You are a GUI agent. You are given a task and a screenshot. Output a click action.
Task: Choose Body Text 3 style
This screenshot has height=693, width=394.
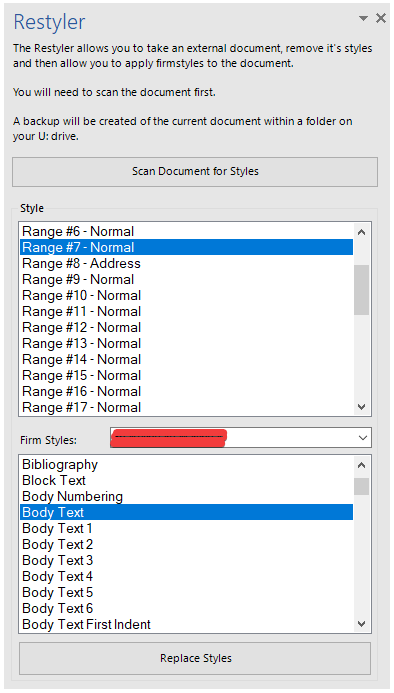pos(186,560)
